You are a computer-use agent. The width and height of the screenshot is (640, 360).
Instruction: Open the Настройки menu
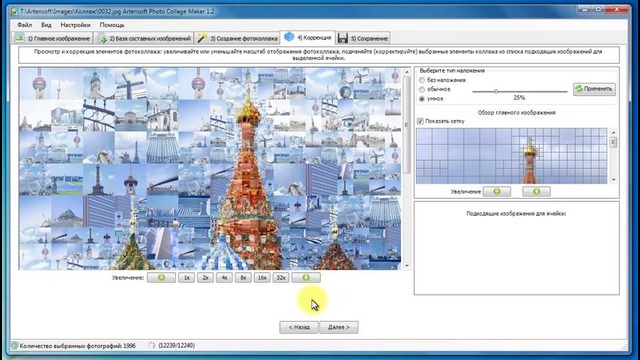(x=76, y=25)
